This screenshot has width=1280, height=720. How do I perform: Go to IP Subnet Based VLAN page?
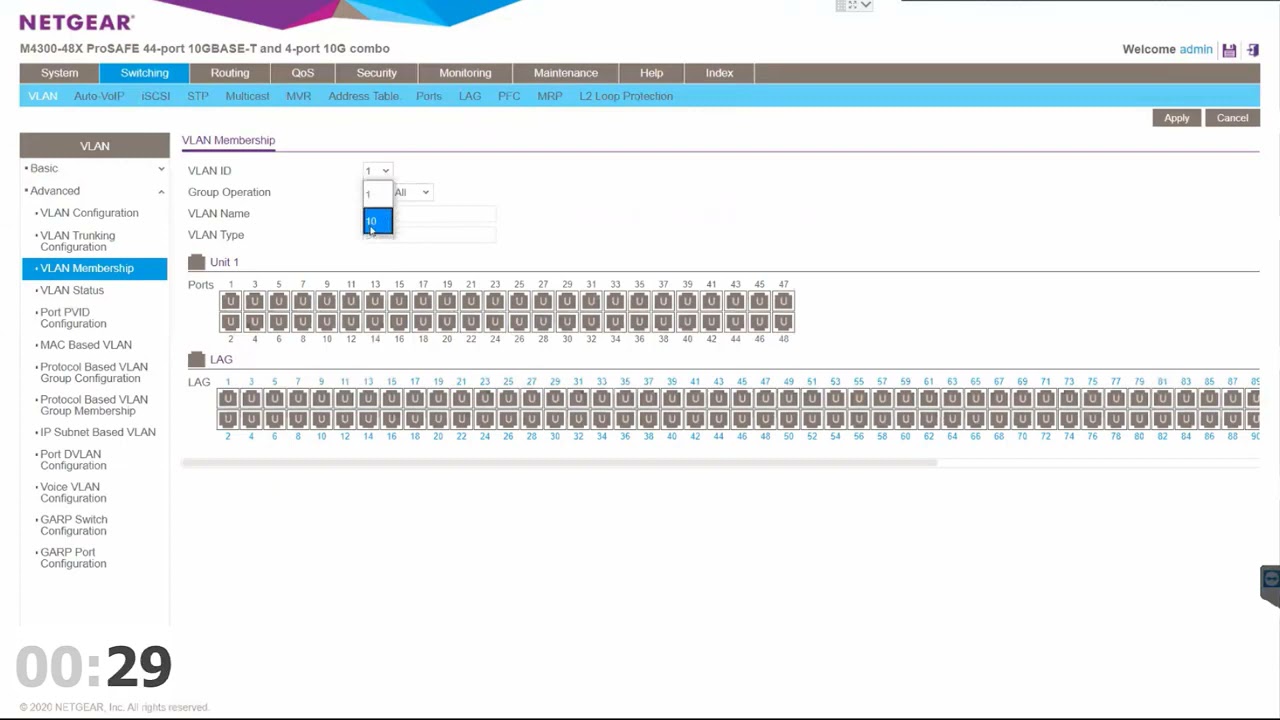[97, 432]
